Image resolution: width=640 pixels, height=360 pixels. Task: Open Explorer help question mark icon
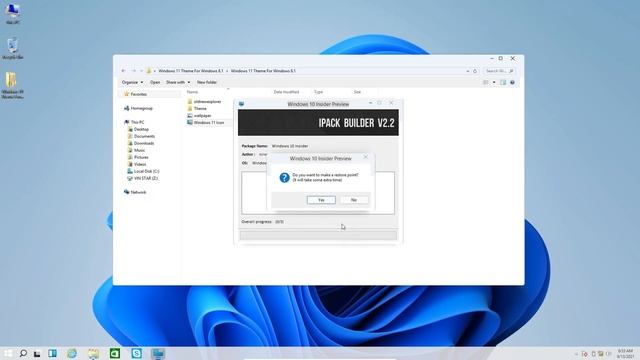click(x=512, y=82)
